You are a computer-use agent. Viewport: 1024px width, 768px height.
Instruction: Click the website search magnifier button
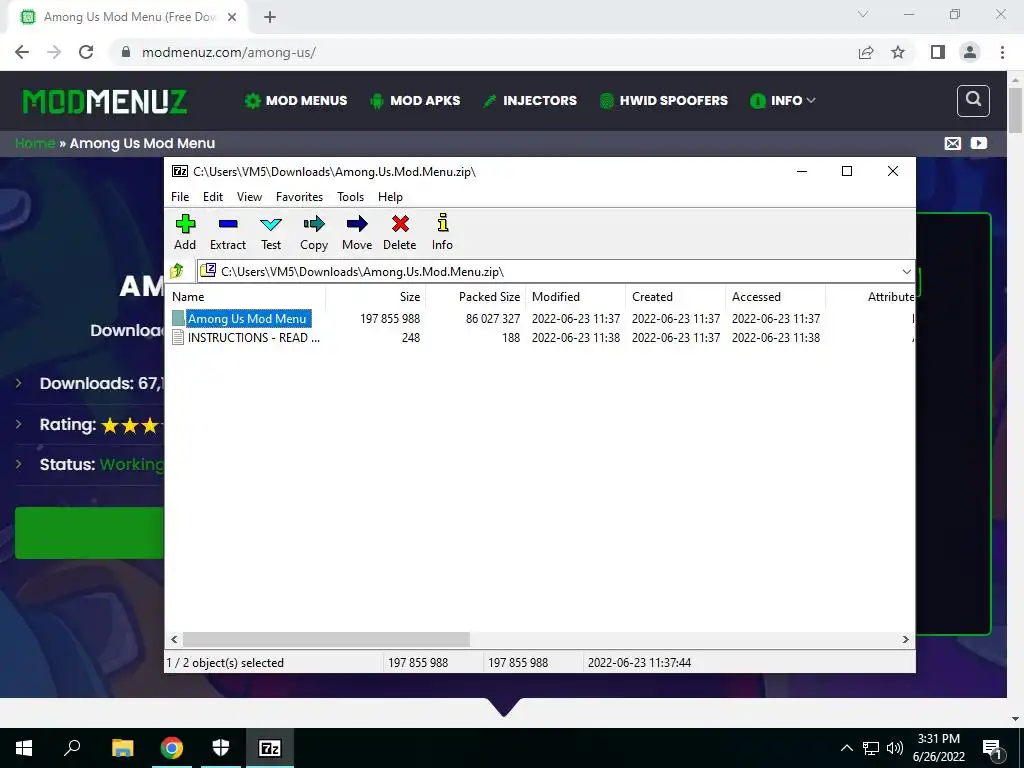[973, 101]
